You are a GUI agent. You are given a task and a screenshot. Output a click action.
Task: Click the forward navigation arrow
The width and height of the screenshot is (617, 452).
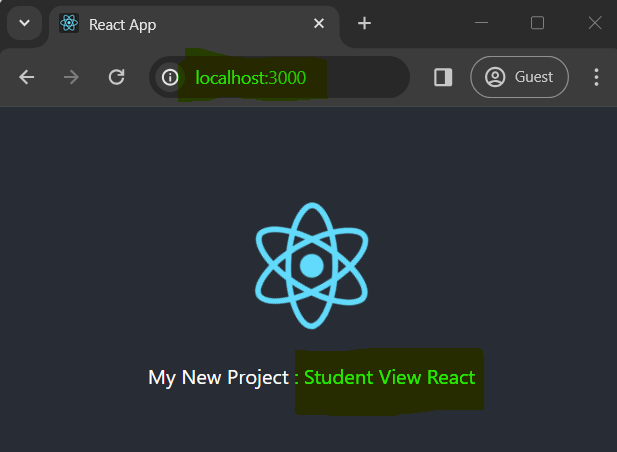71,77
